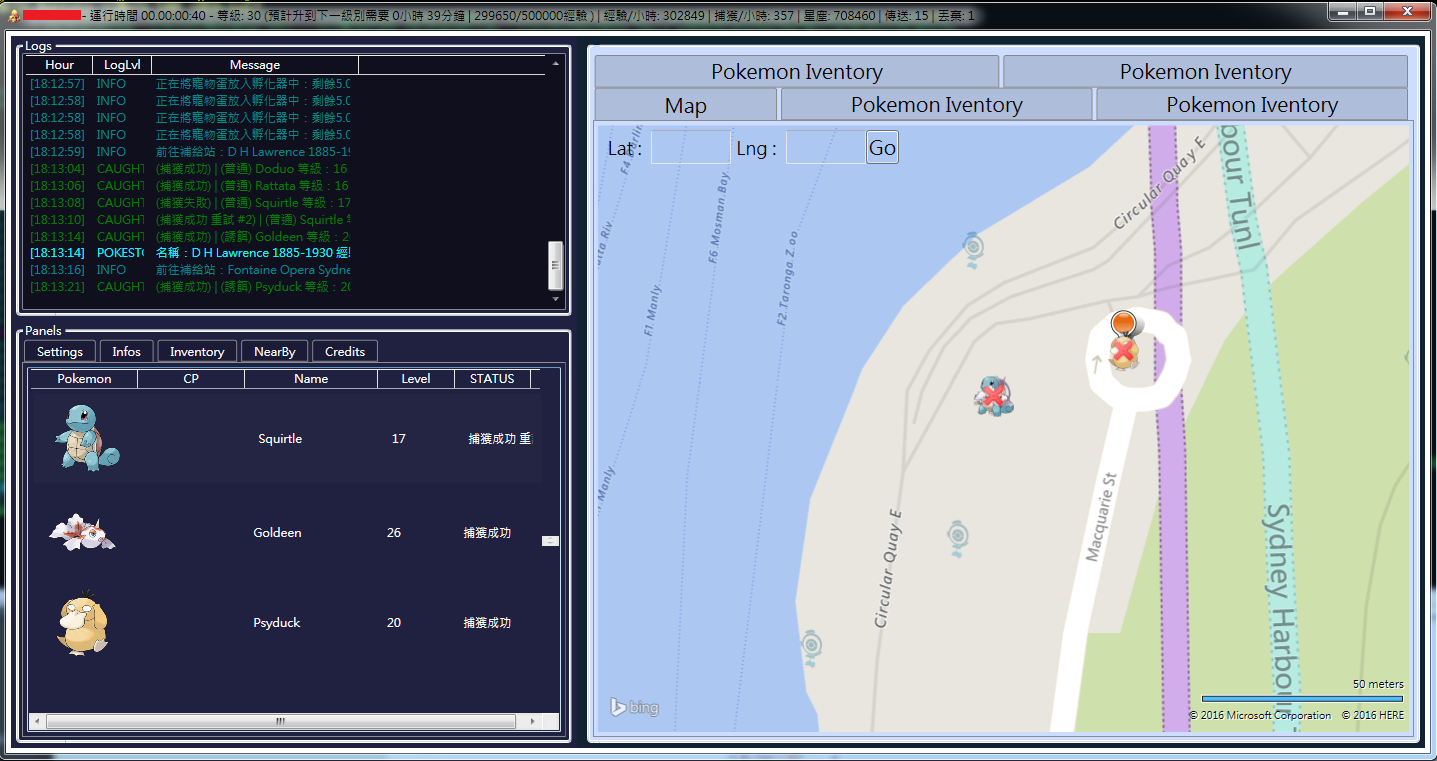Click the Logs scrollbar down arrow

556,299
